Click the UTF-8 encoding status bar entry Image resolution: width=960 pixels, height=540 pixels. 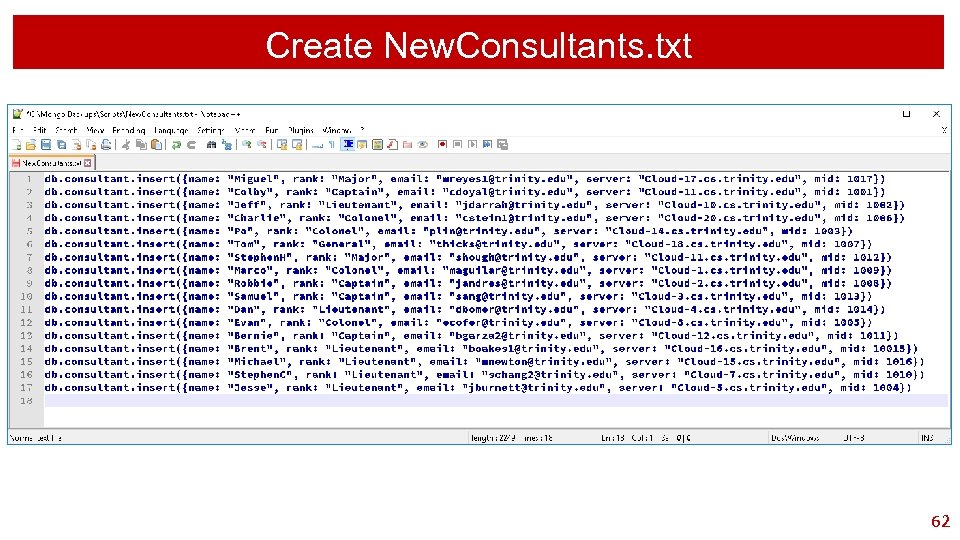point(853,438)
